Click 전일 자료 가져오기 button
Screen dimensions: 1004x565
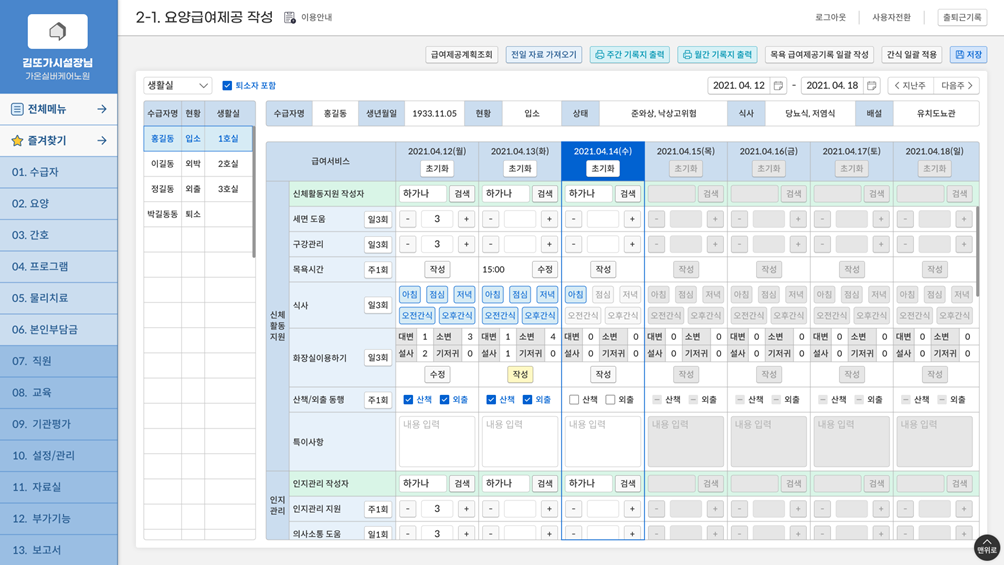(544, 54)
